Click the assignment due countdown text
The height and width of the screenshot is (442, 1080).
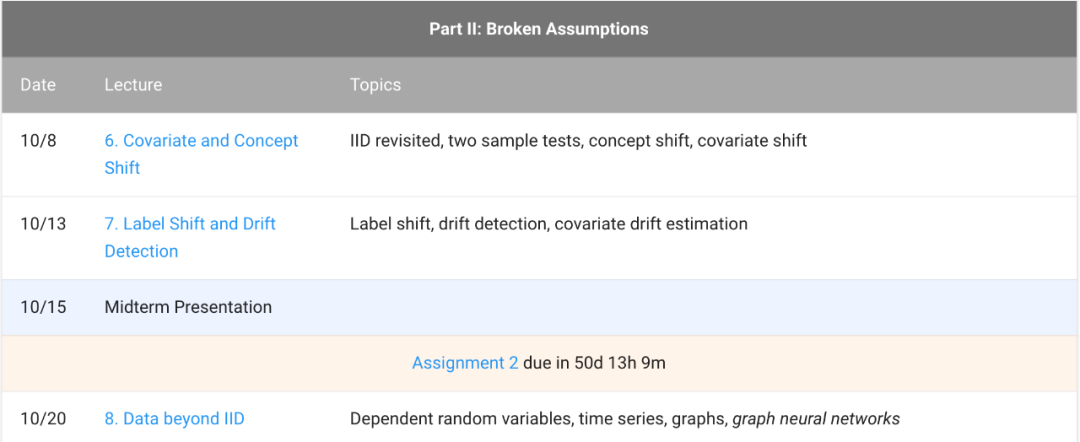(x=594, y=363)
